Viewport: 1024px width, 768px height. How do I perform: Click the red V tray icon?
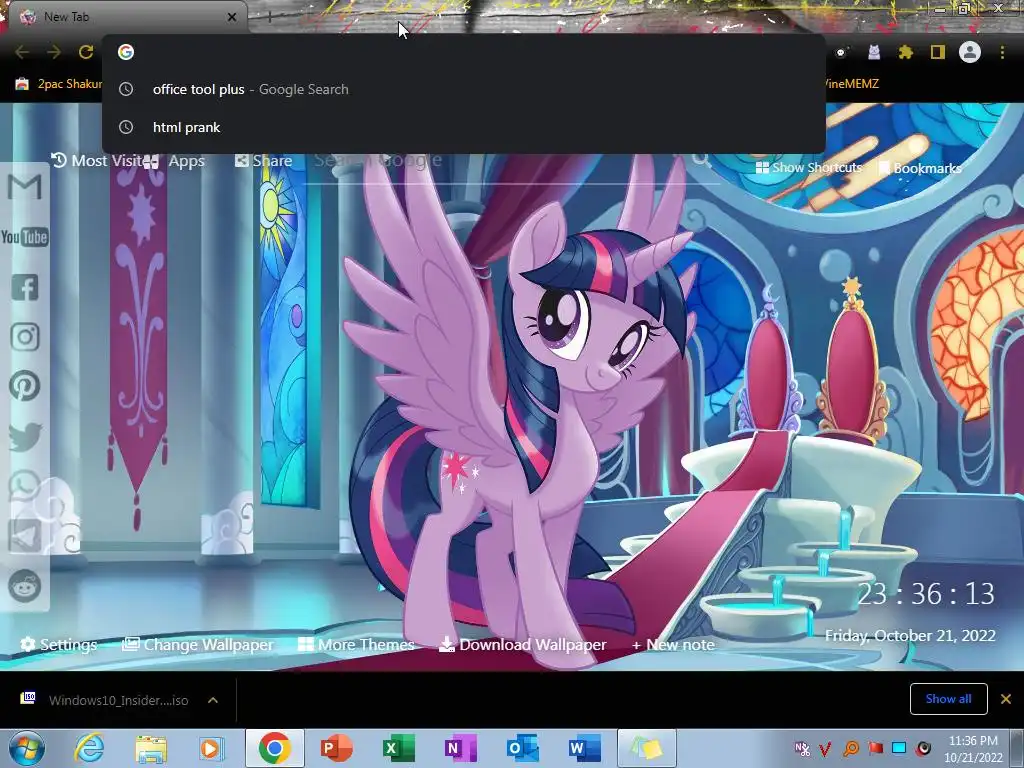(x=826, y=748)
